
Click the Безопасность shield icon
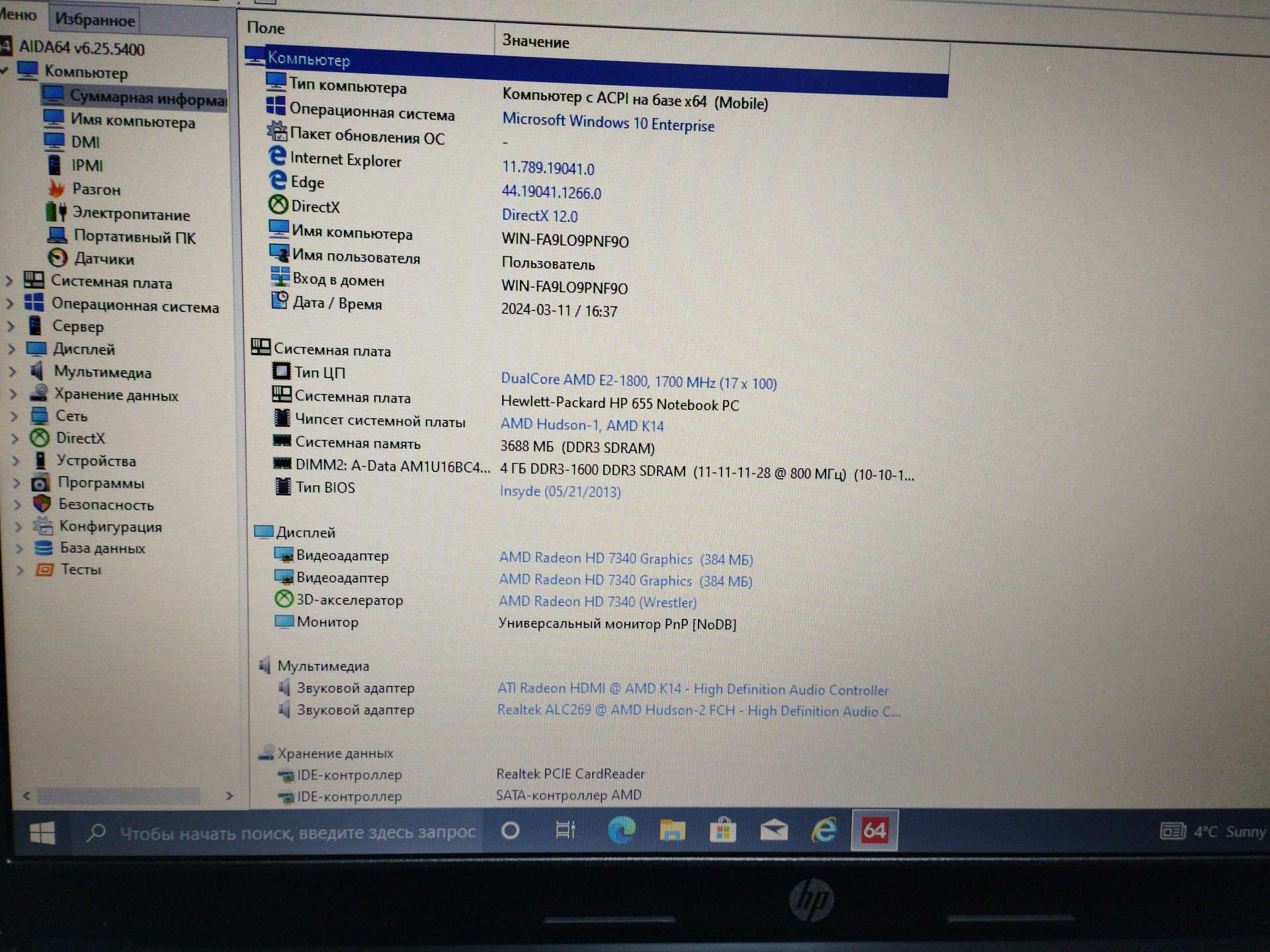[42, 504]
